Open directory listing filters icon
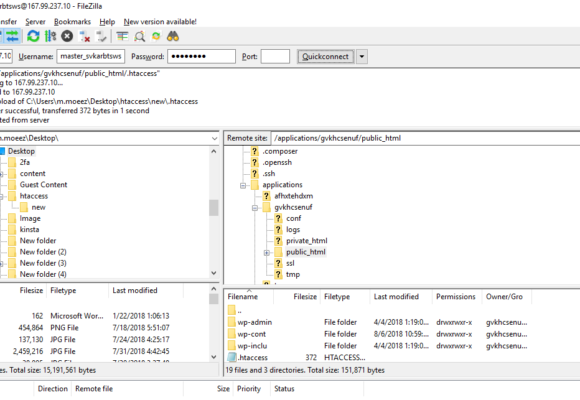 click(122, 36)
